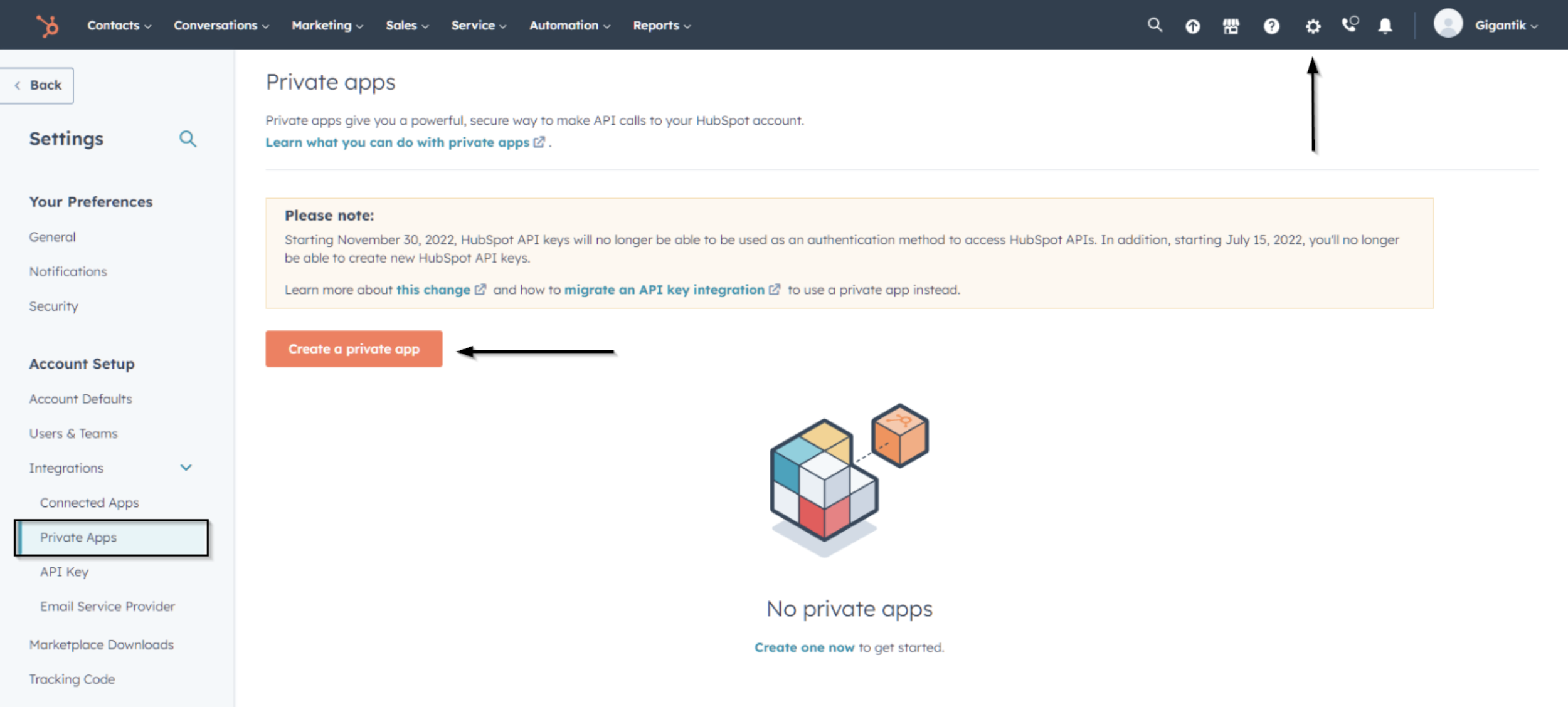Screen dimensions: 1568x707
Task: Open the Marketplace storefront icon
Action: [1231, 26]
